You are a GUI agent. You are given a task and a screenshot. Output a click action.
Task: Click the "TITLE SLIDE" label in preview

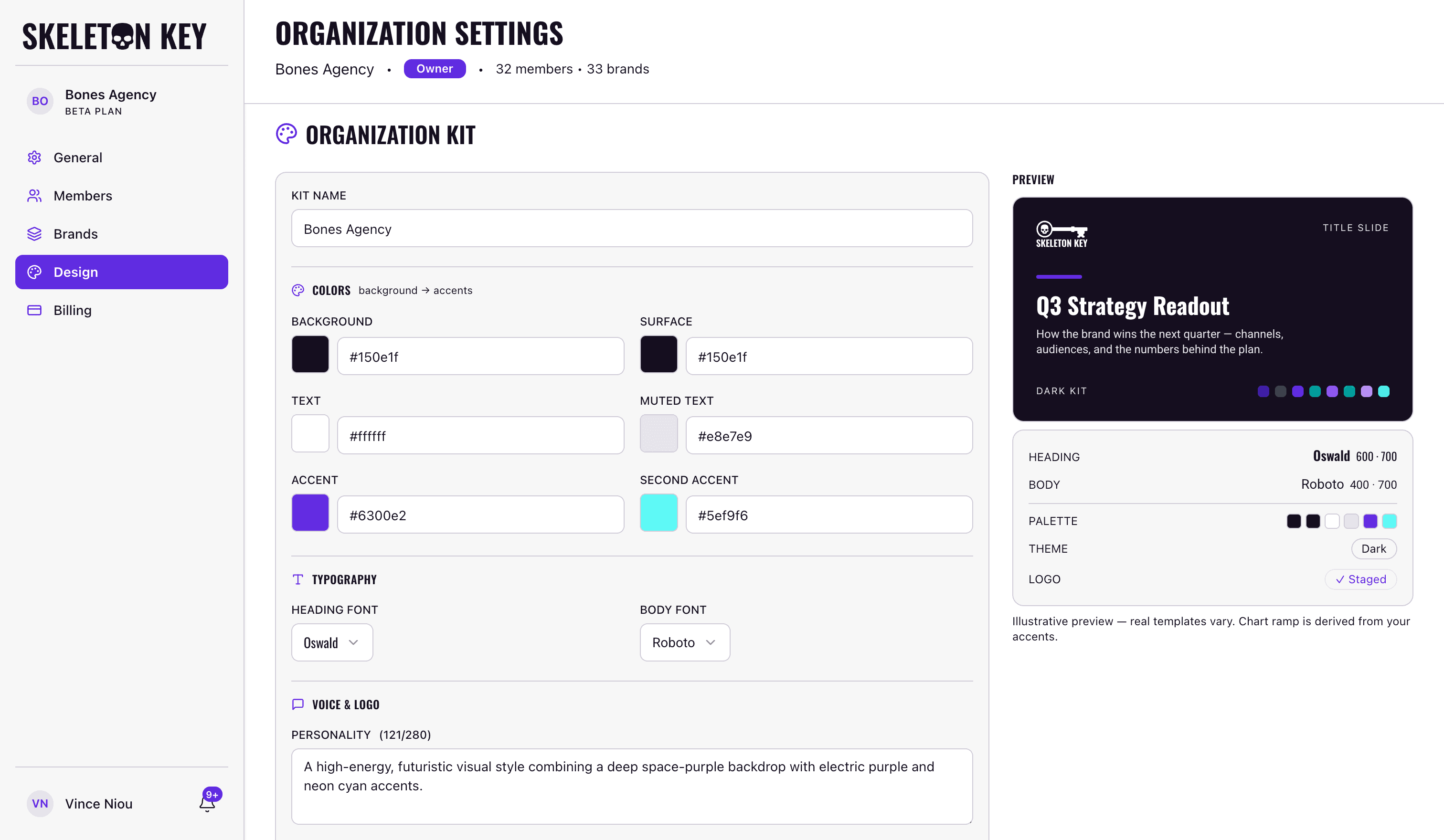1355,228
